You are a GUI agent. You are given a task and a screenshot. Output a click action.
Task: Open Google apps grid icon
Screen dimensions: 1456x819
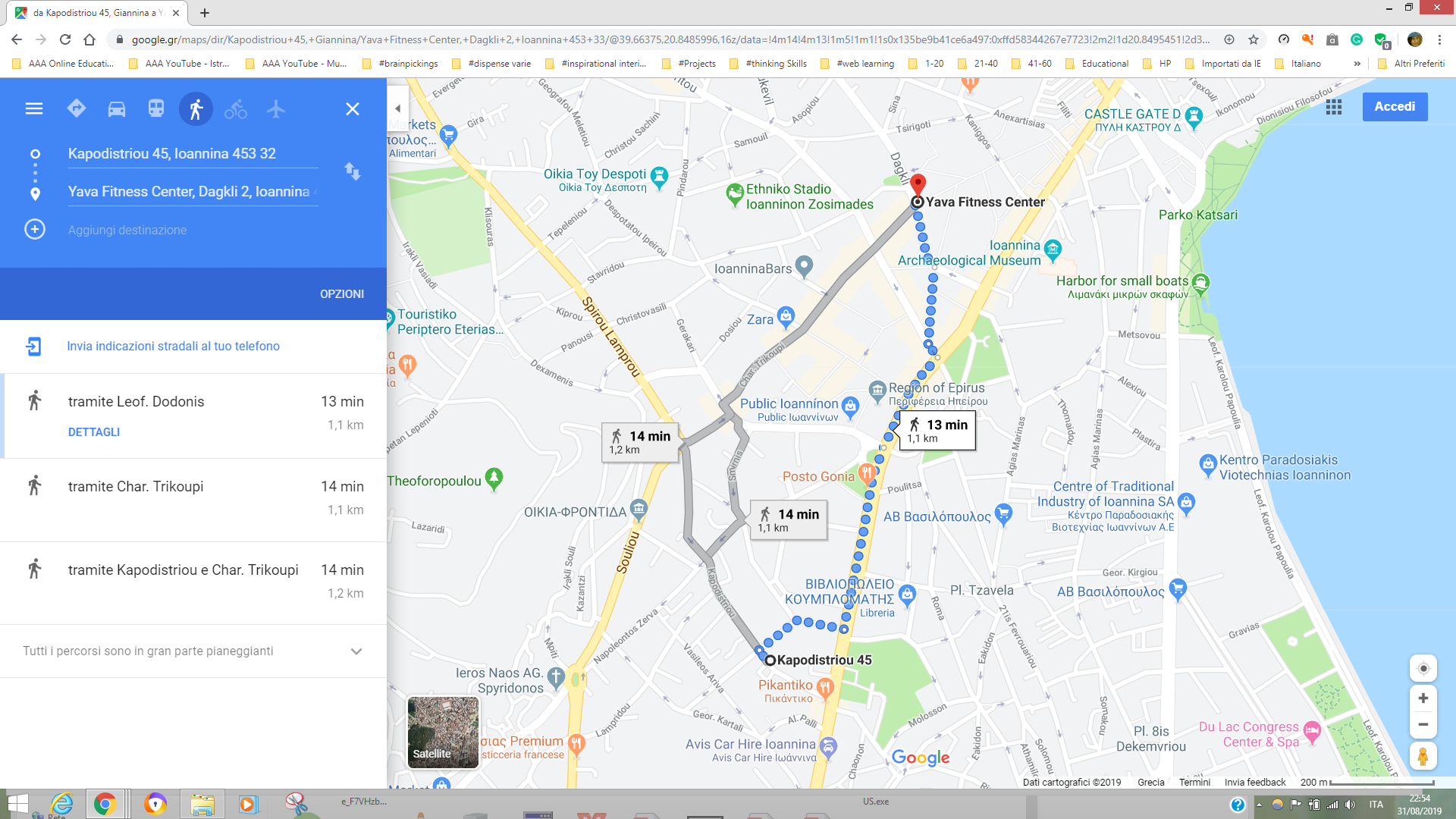[1334, 107]
